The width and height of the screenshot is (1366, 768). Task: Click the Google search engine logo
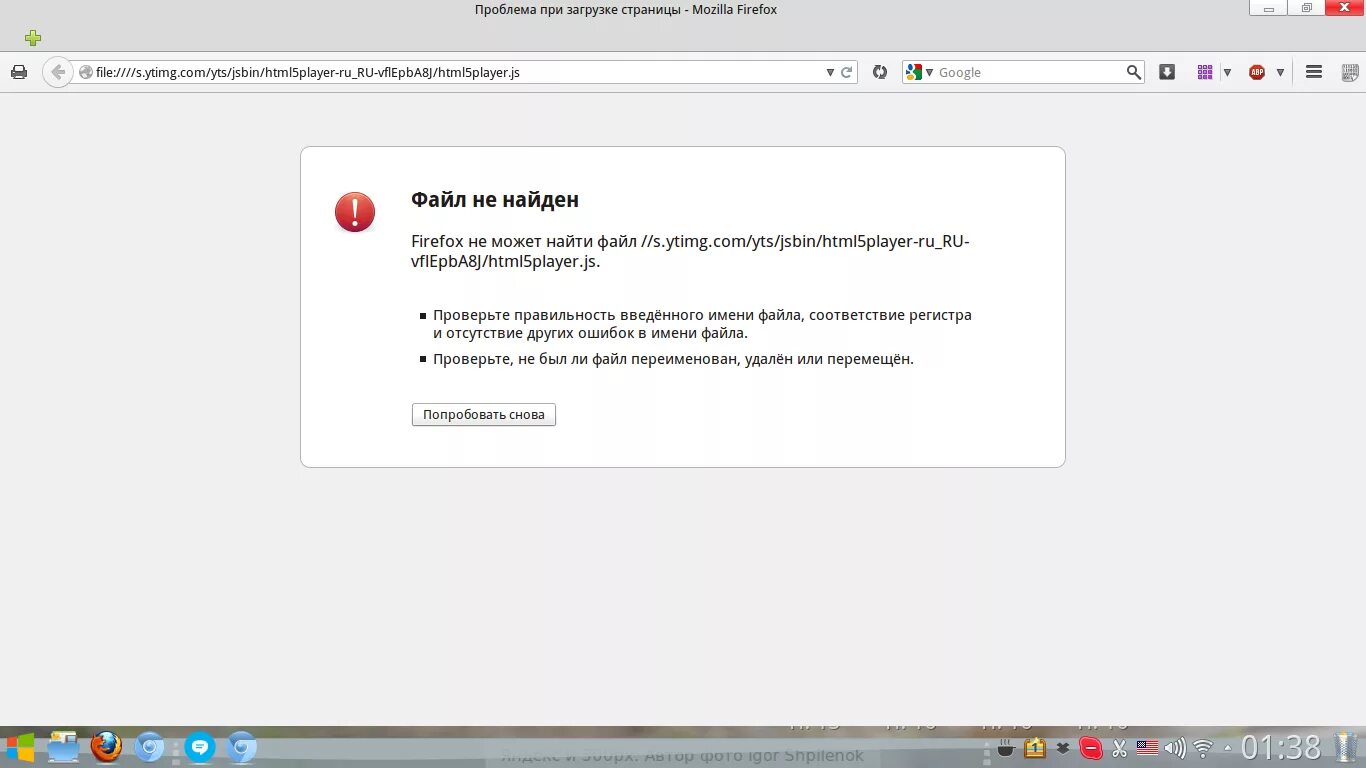point(913,72)
